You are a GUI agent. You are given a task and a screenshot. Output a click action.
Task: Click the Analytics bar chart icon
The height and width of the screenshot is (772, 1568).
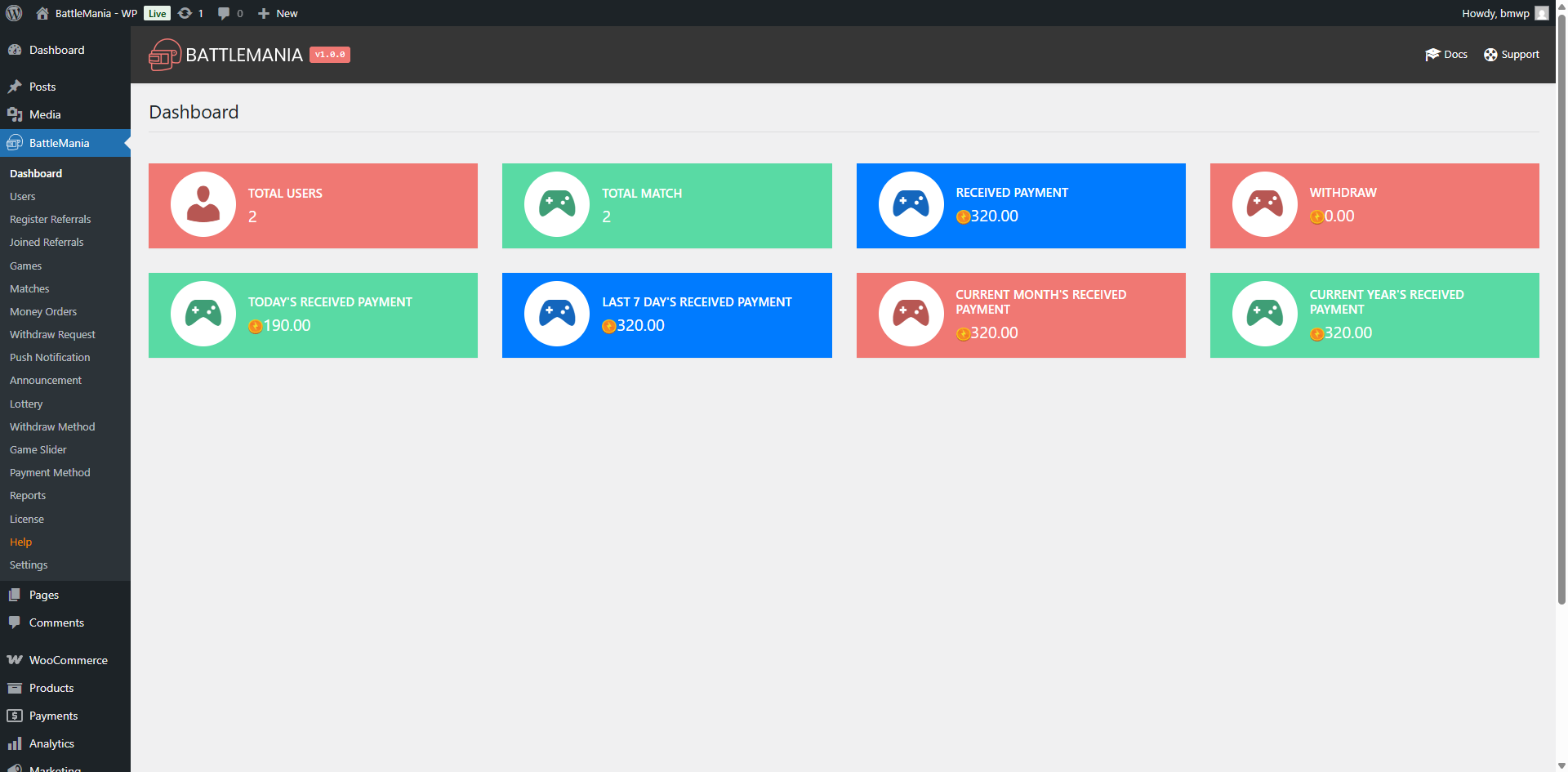coord(15,743)
